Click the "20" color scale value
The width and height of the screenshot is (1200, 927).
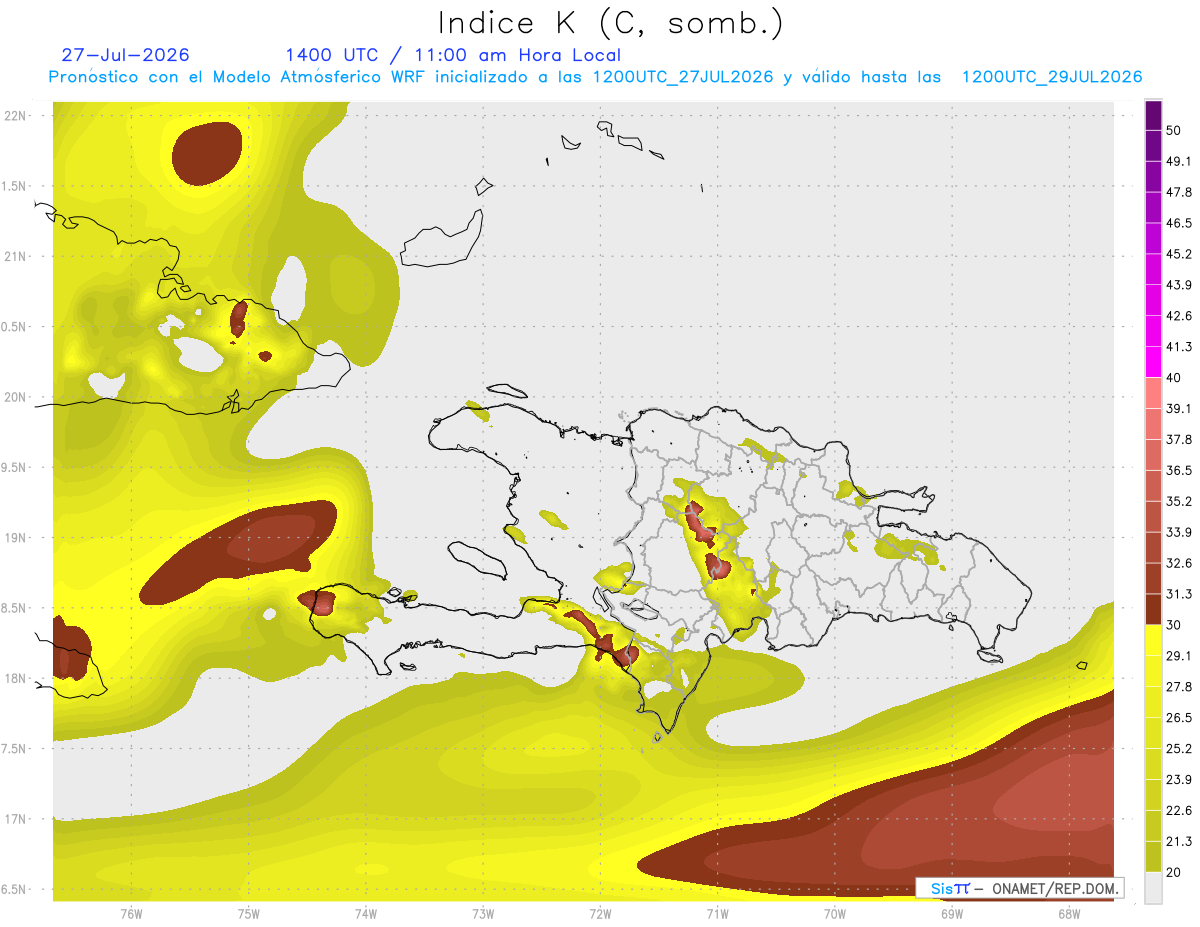1174,873
